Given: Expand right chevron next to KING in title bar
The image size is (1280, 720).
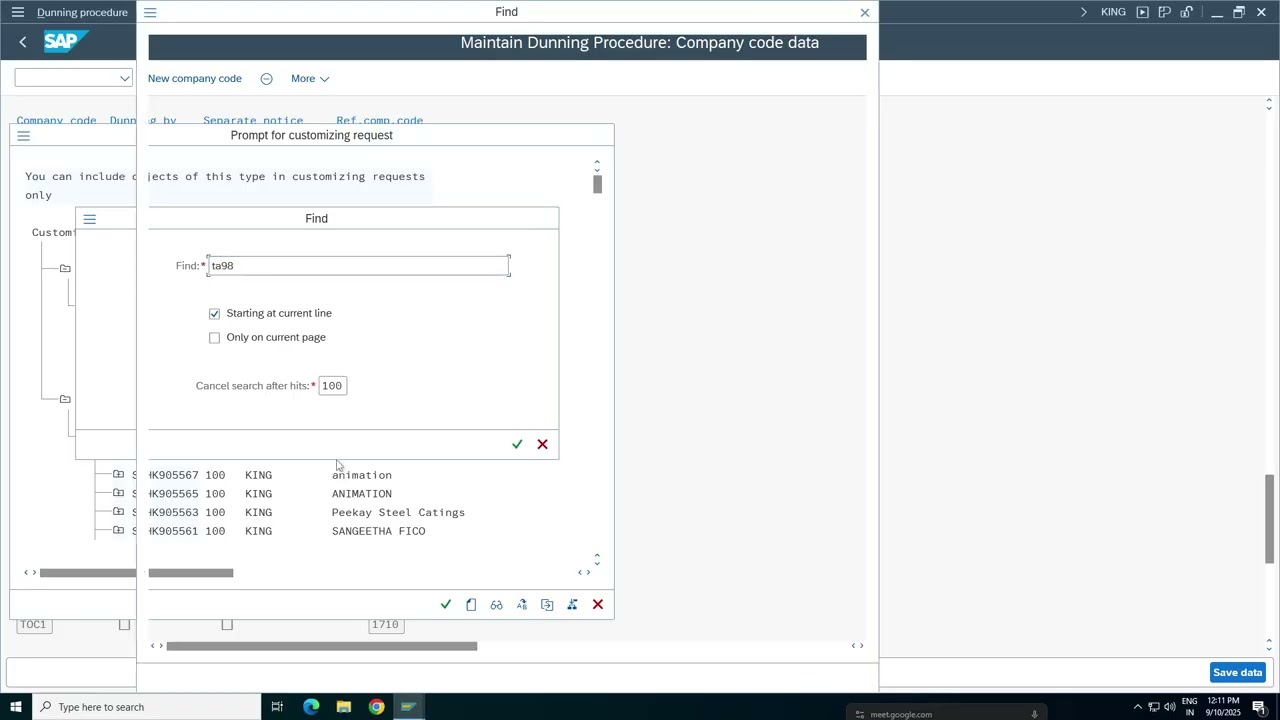Looking at the screenshot, I should coord(1083,12).
